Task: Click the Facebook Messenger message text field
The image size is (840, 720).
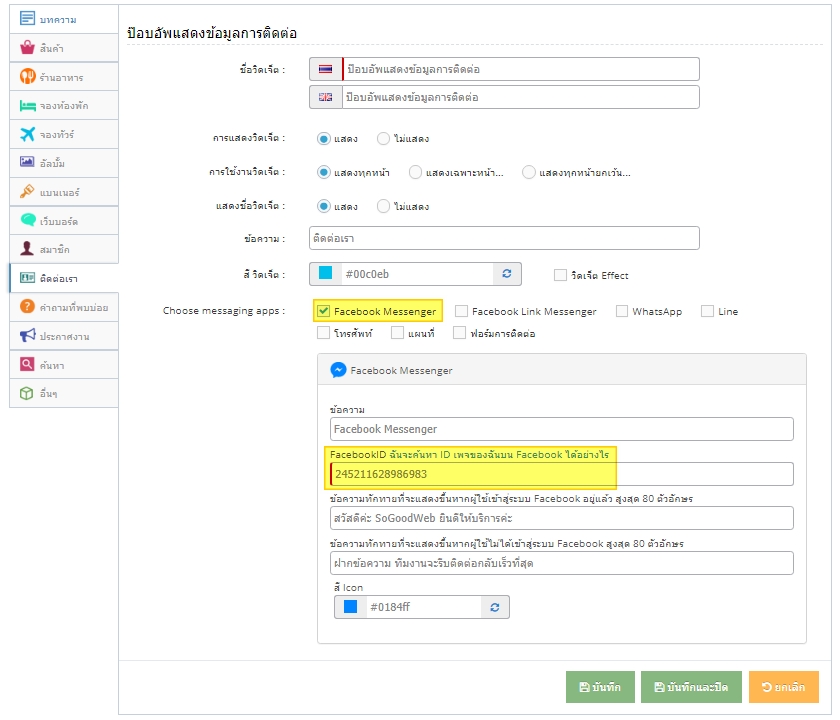Action: pos(561,429)
